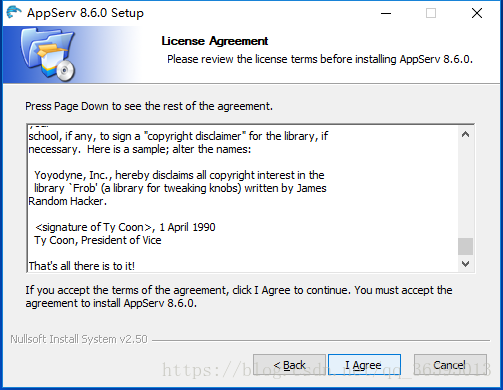This screenshot has width=503, height=390.
Task: Click the disabled maximize window button
Action: pos(431,13)
